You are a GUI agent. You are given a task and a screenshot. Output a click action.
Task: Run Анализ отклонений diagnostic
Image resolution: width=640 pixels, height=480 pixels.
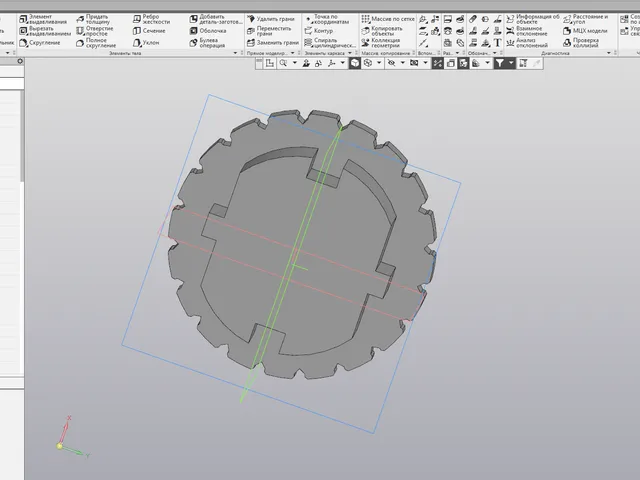[x=527, y=43]
